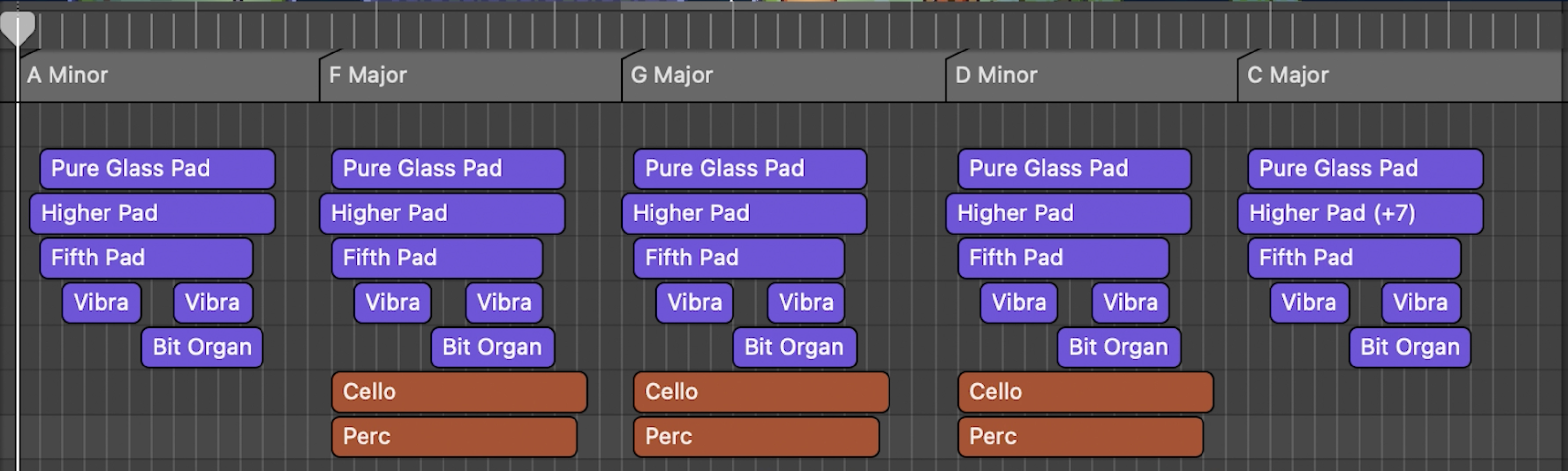Click the playhead handle on the ruler
1568x471 pixels.
coord(18,28)
